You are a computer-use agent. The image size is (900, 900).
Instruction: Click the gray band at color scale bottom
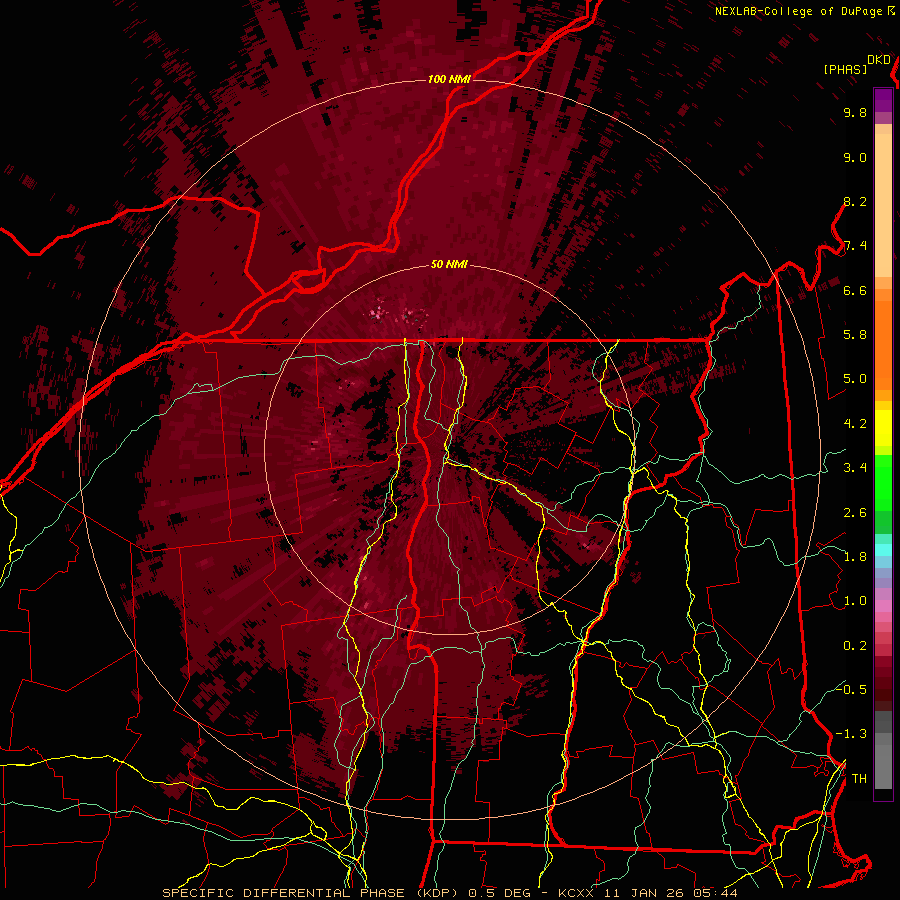pos(883,751)
